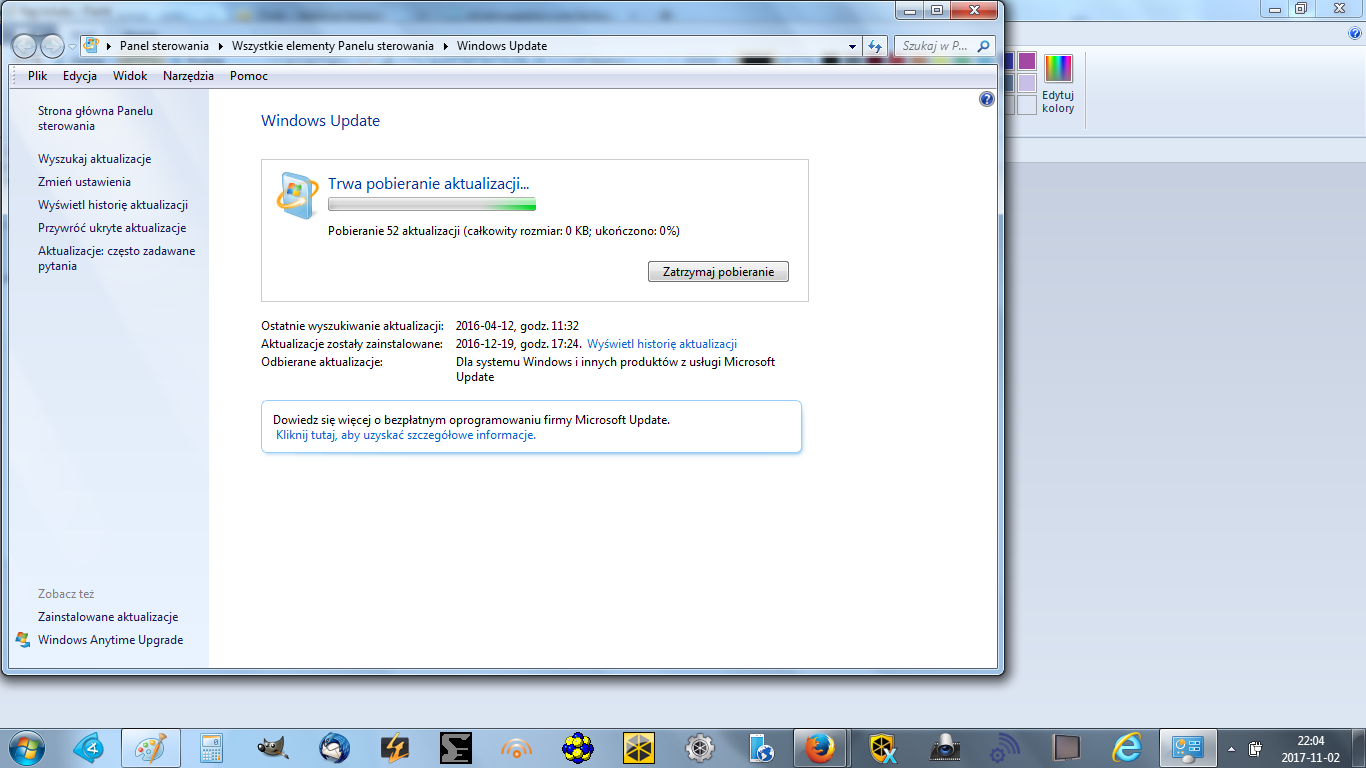This screenshot has height=768, width=1366.
Task: Click the Windows Update icon next to download status
Action: pyautogui.click(x=297, y=196)
